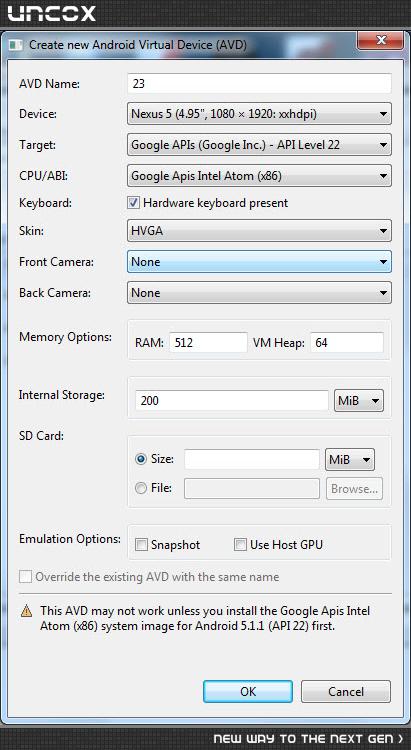
Task: Enable Use Host GPU option
Action: coord(240,544)
